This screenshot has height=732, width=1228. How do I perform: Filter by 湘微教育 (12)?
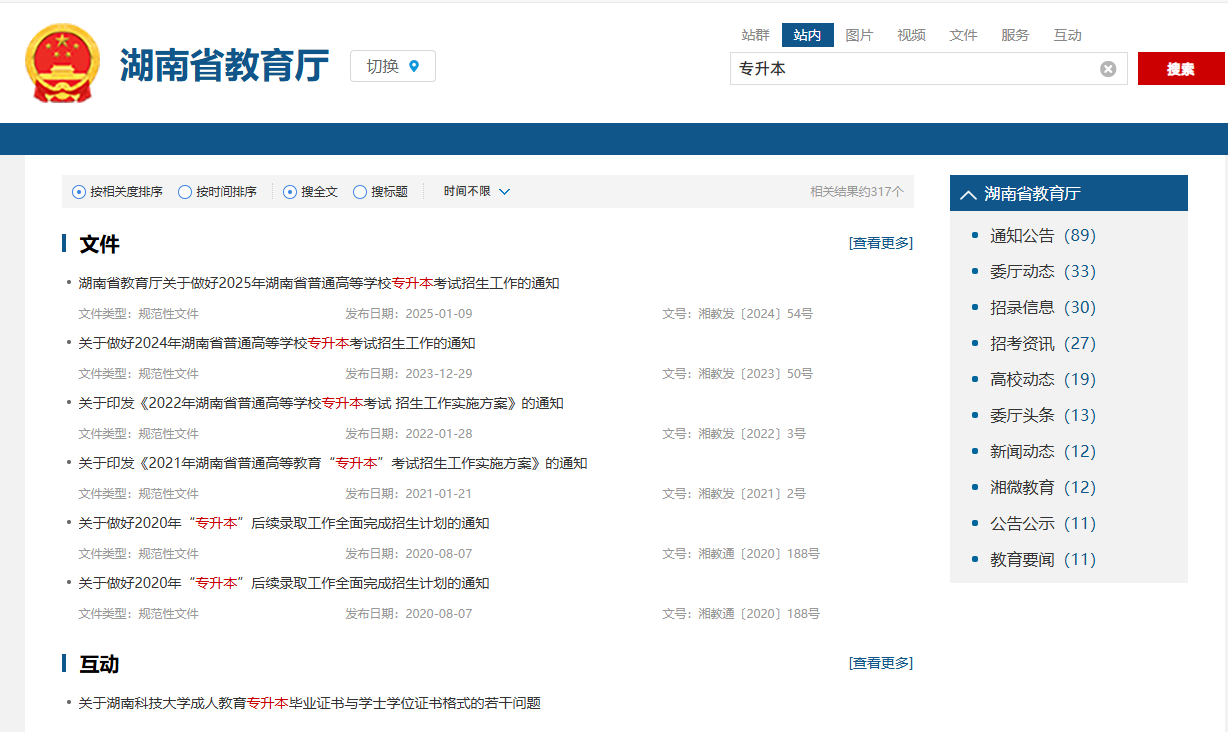pos(1043,488)
